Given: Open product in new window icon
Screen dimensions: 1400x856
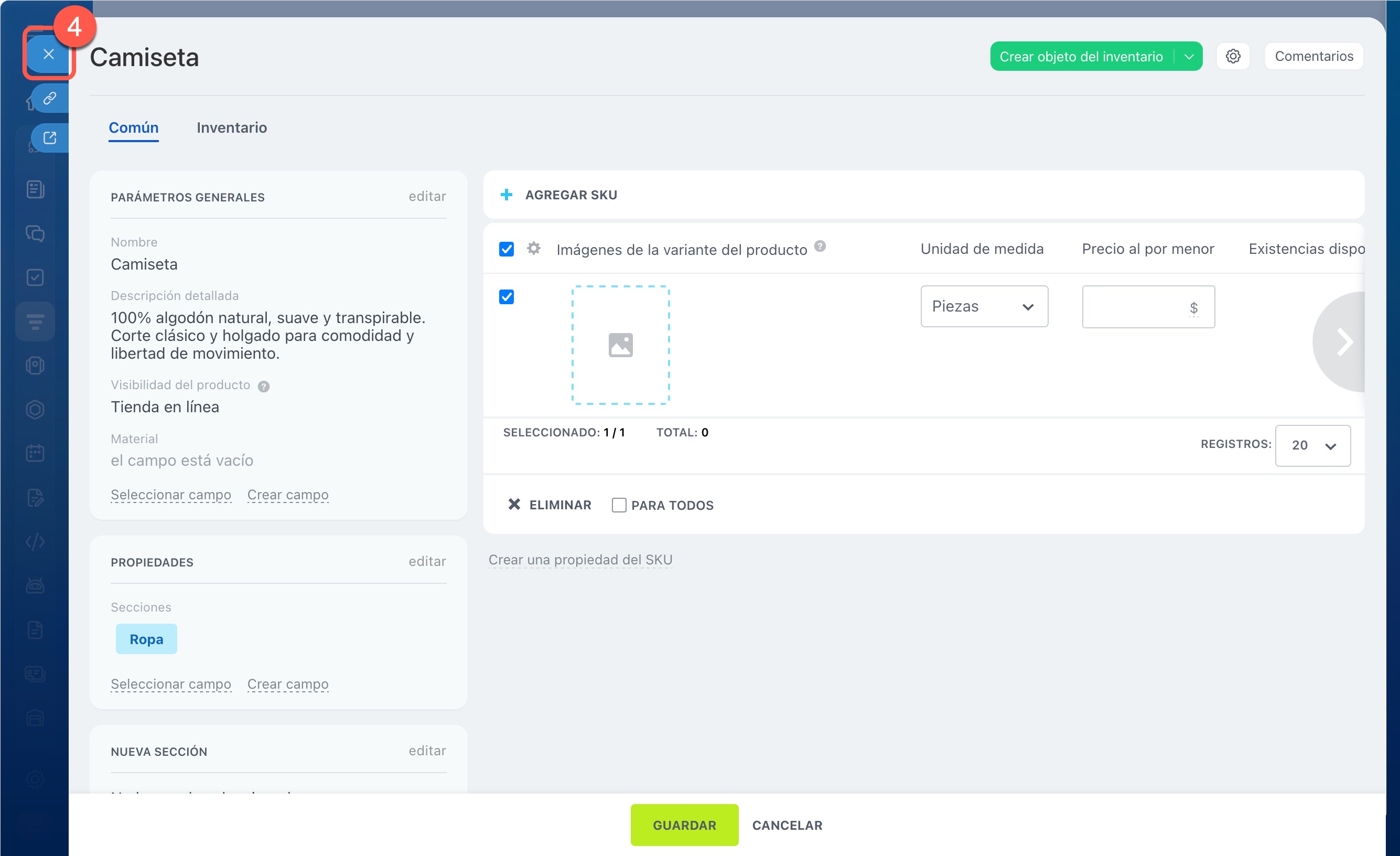Looking at the screenshot, I should tap(50, 137).
